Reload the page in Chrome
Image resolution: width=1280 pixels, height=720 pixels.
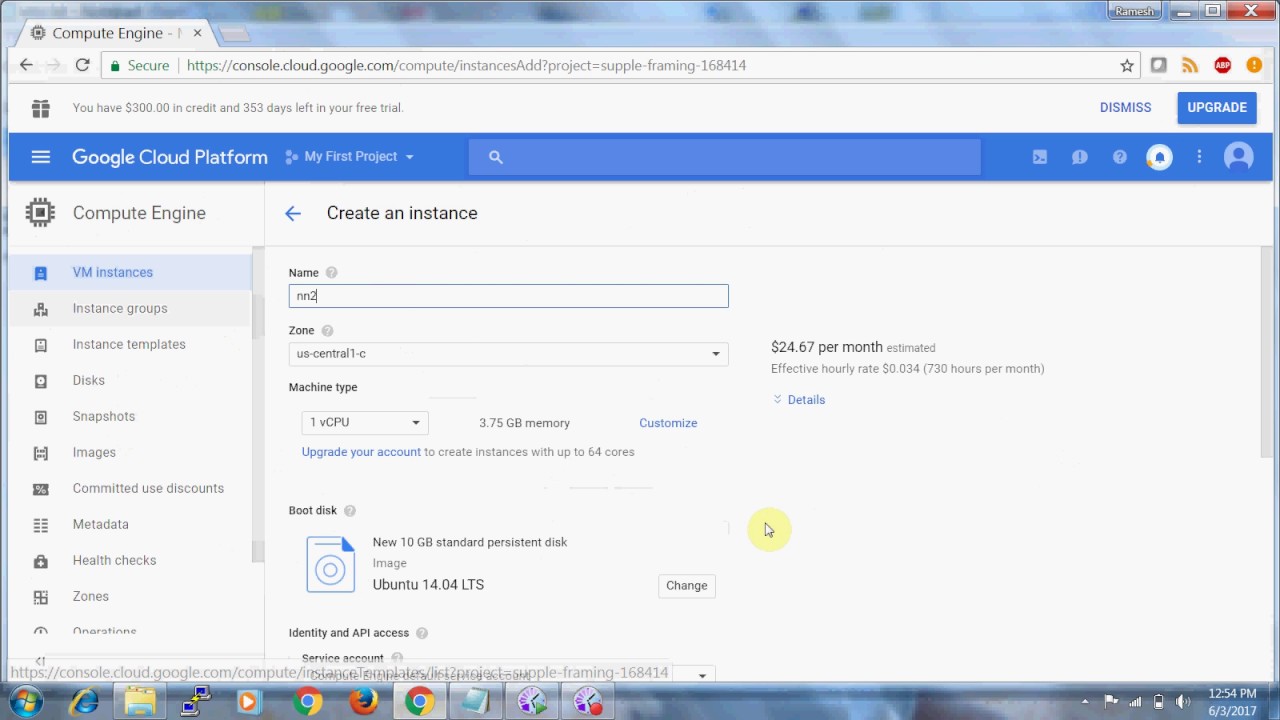(83, 65)
